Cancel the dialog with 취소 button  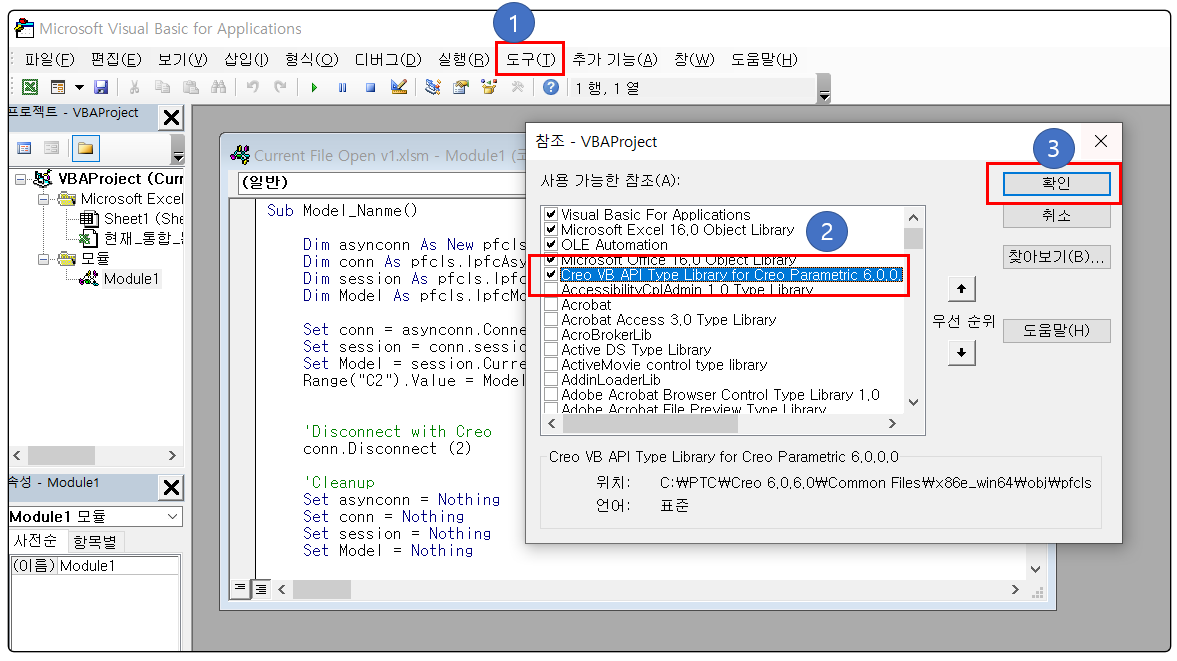coord(1056,216)
